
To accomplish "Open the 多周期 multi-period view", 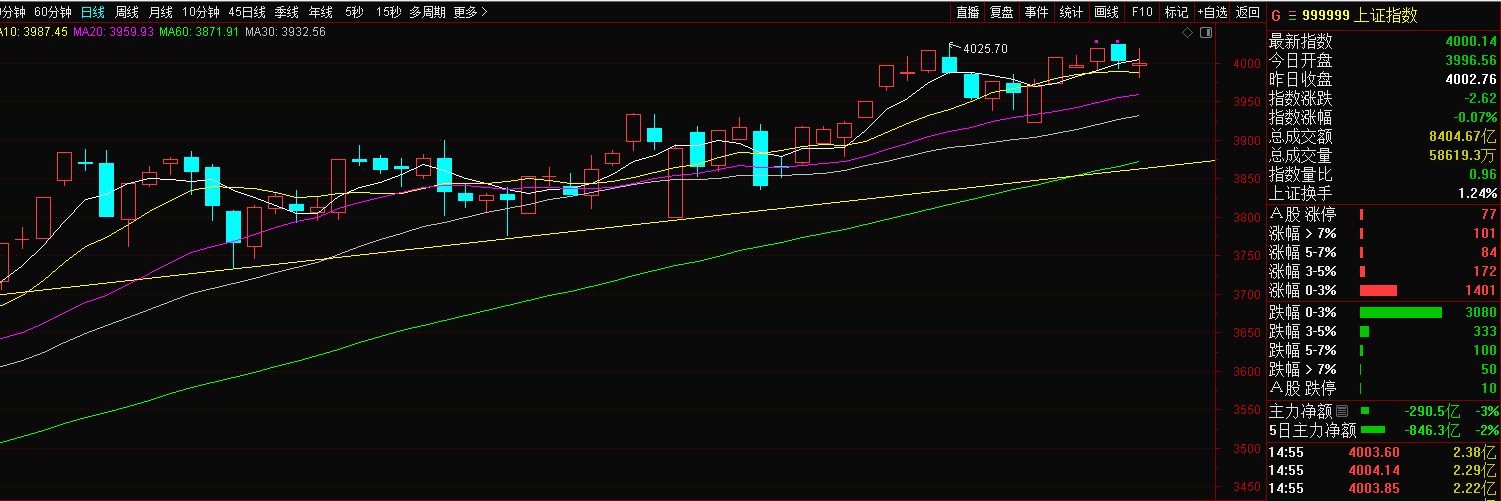I will click(427, 12).
